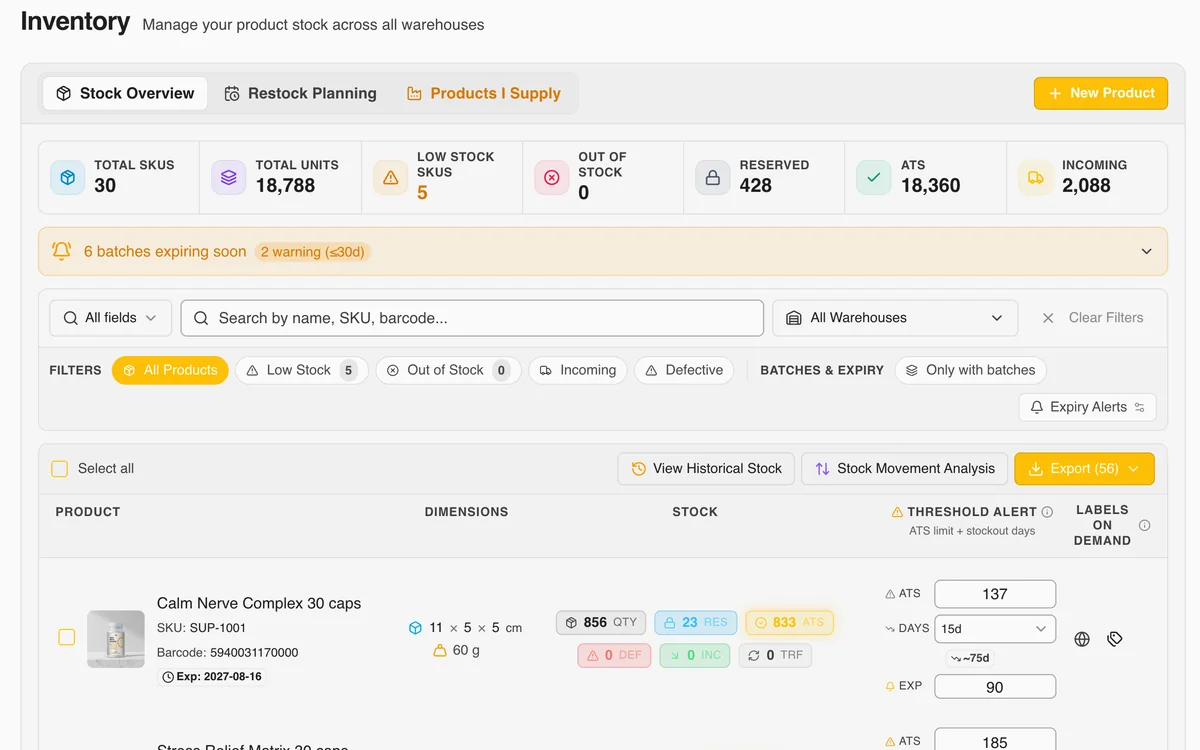Open the Products I Supply tab

coord(484,93)
